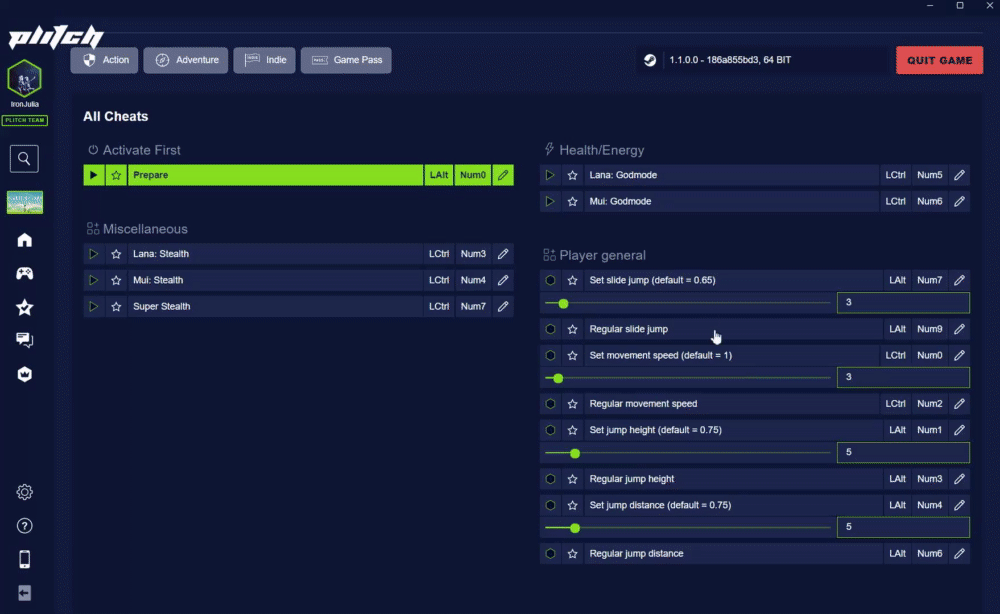Favorite the Set movement speed cheat
This screenshot has width=1000, height=614.
point(573,355)
